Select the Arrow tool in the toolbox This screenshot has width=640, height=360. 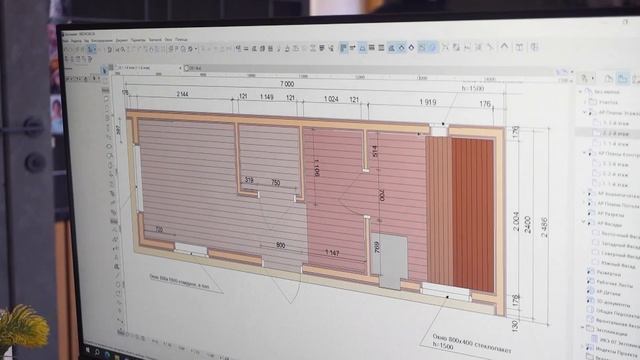tap(104, 70)
